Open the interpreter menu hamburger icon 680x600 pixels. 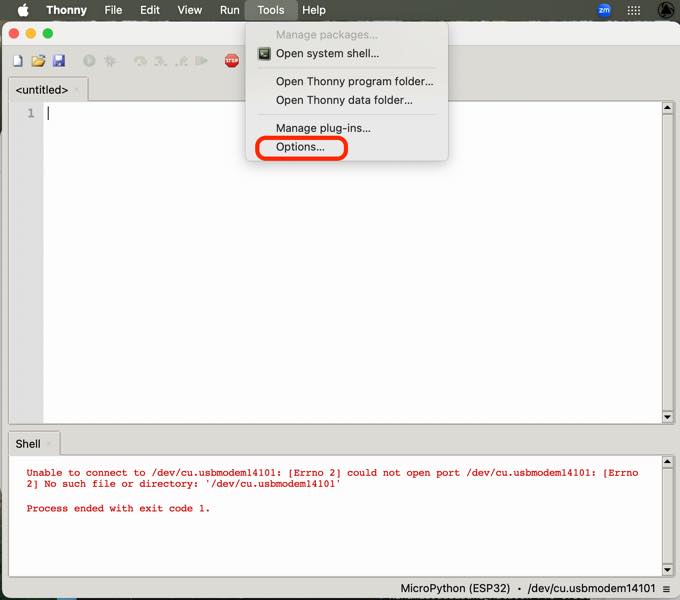point(666,589)
